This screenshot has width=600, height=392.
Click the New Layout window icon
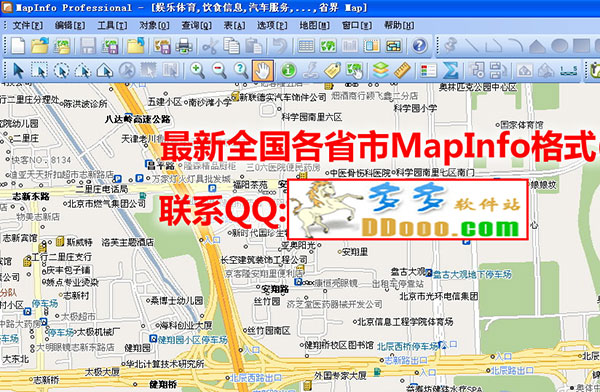(x=371, y=46)
